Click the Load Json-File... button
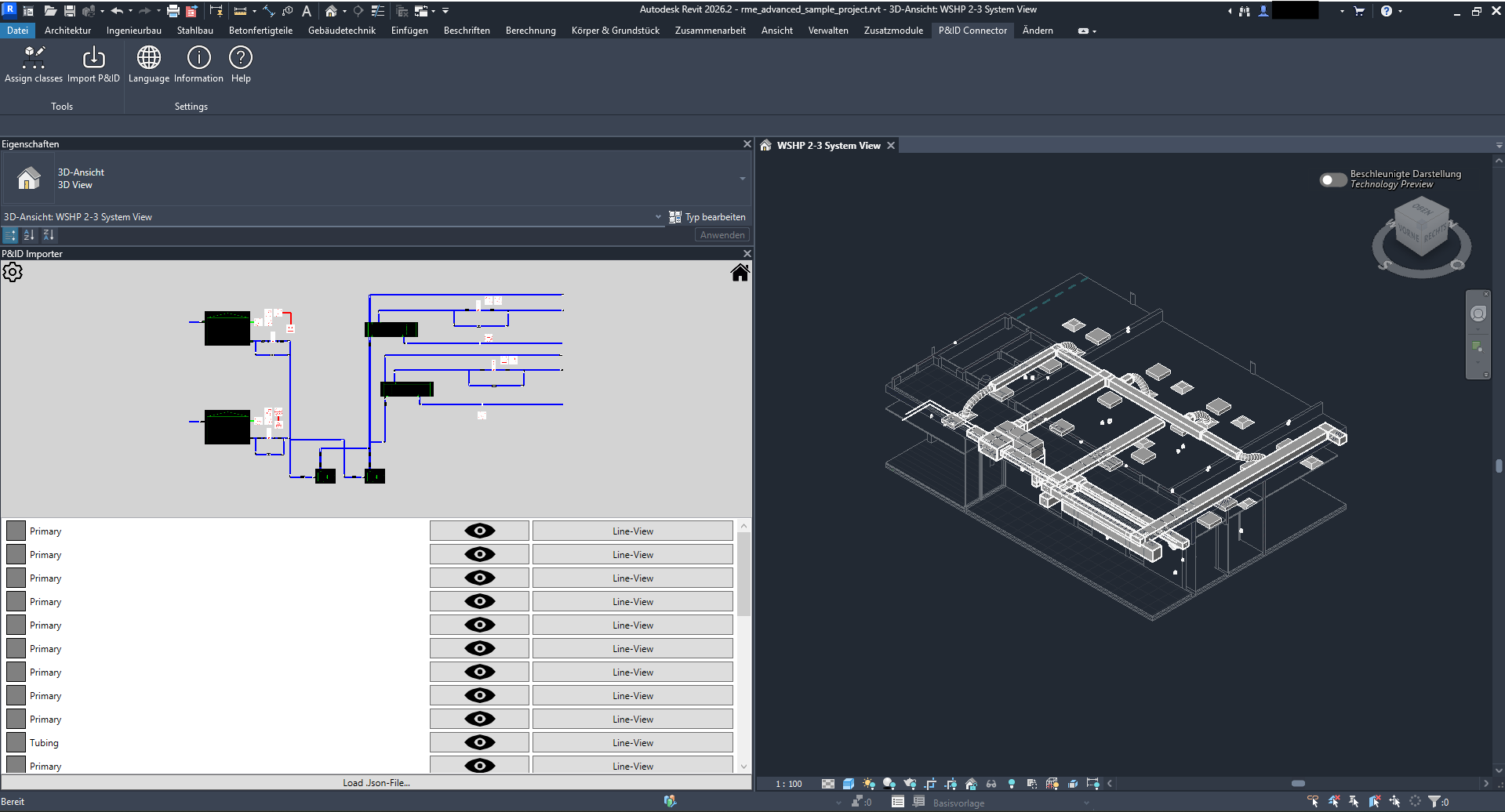This screenshot has width=1505, height=812. (x=376, y=782)
